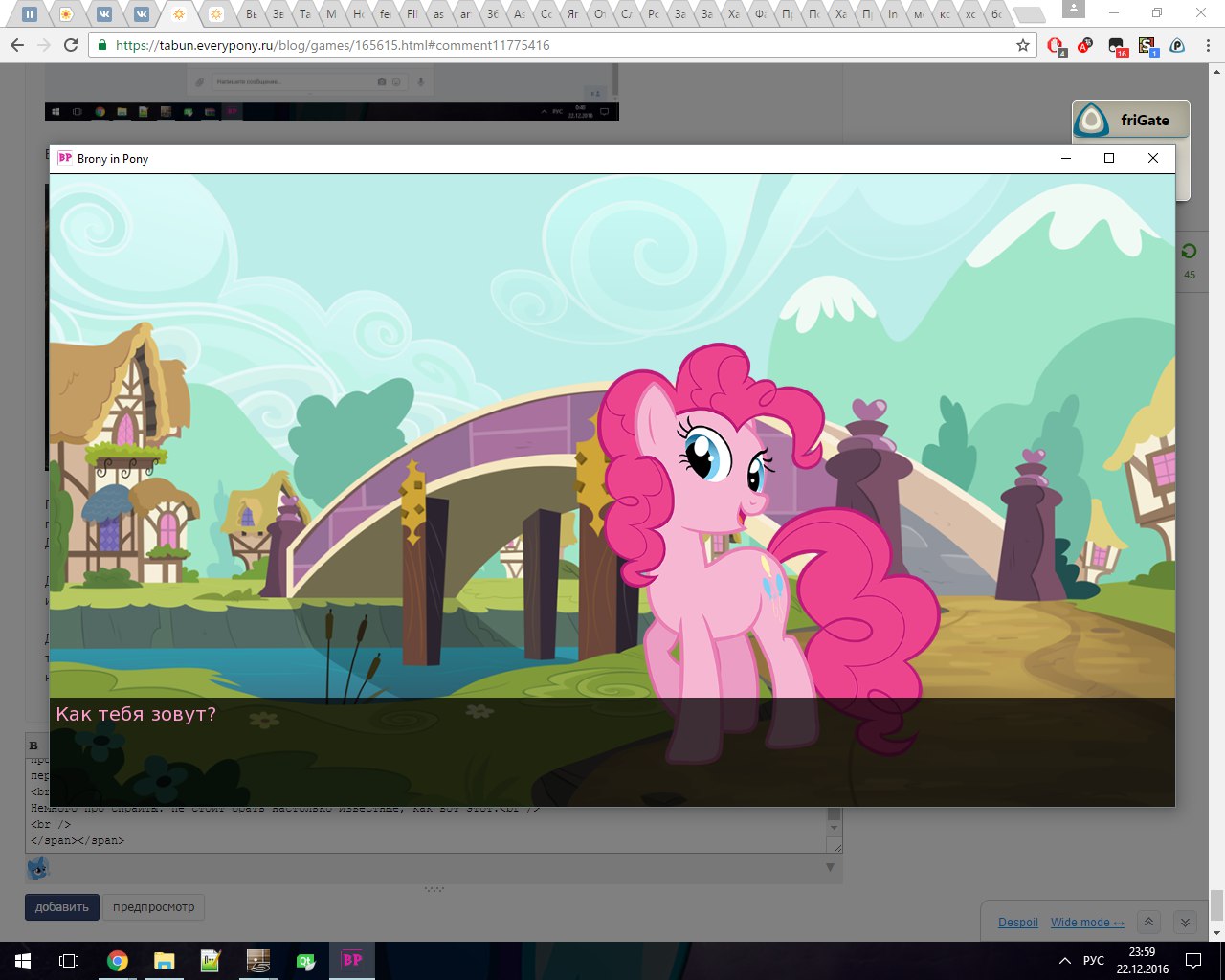Image resolution: width=1225 pixels, height=980 pixels.
Task: Minimize the Brony in Pony window
Action: tap(1066, 159)
